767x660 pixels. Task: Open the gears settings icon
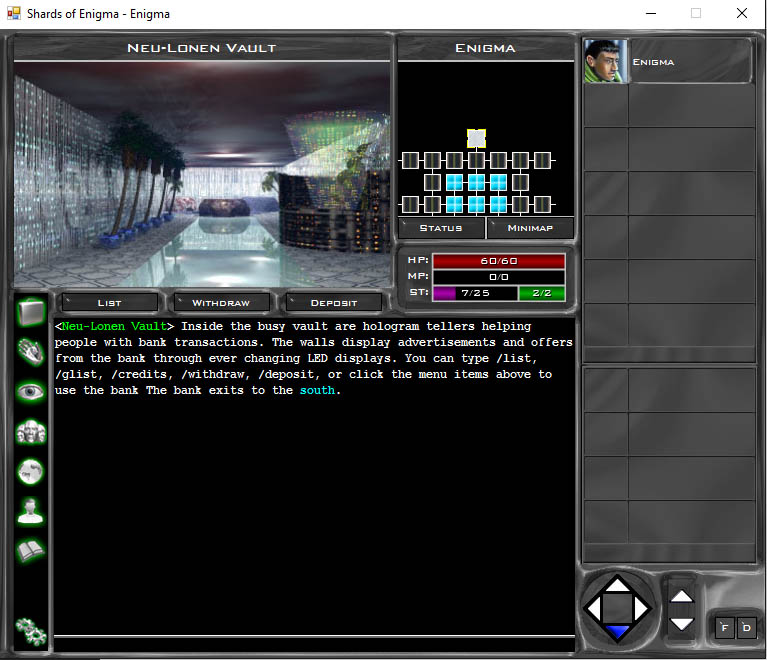coord(31,630)
